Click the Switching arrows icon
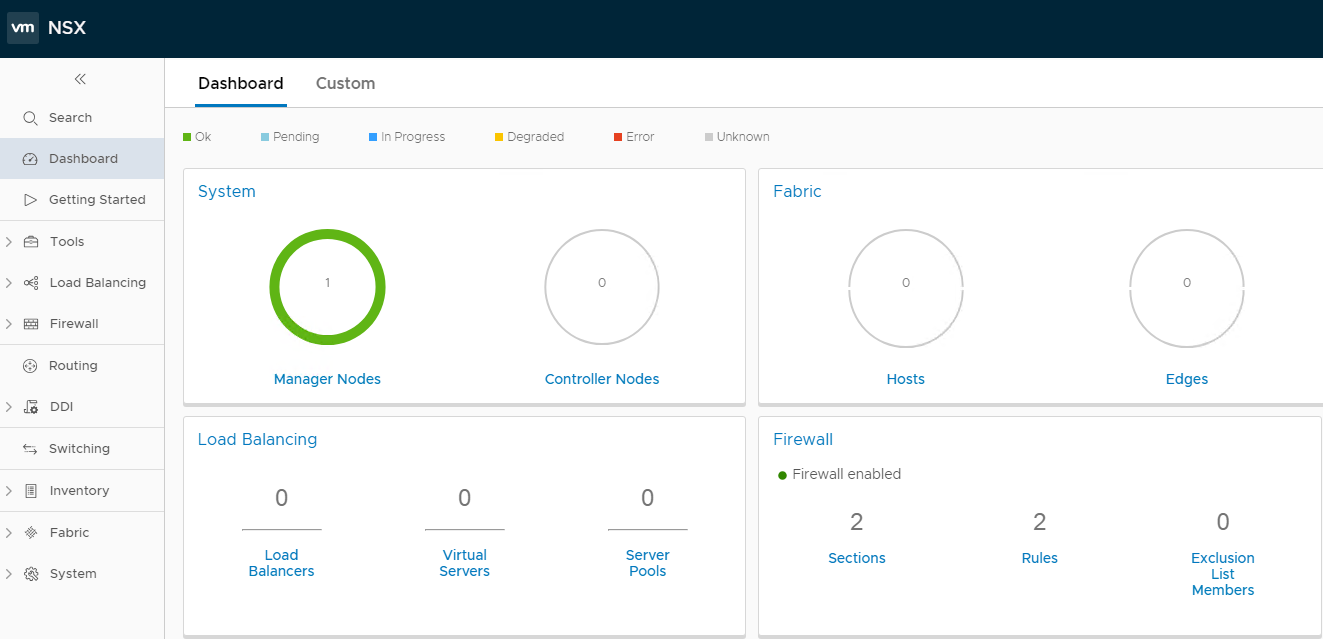1323x639 pixels. click(x=30, y=449)
